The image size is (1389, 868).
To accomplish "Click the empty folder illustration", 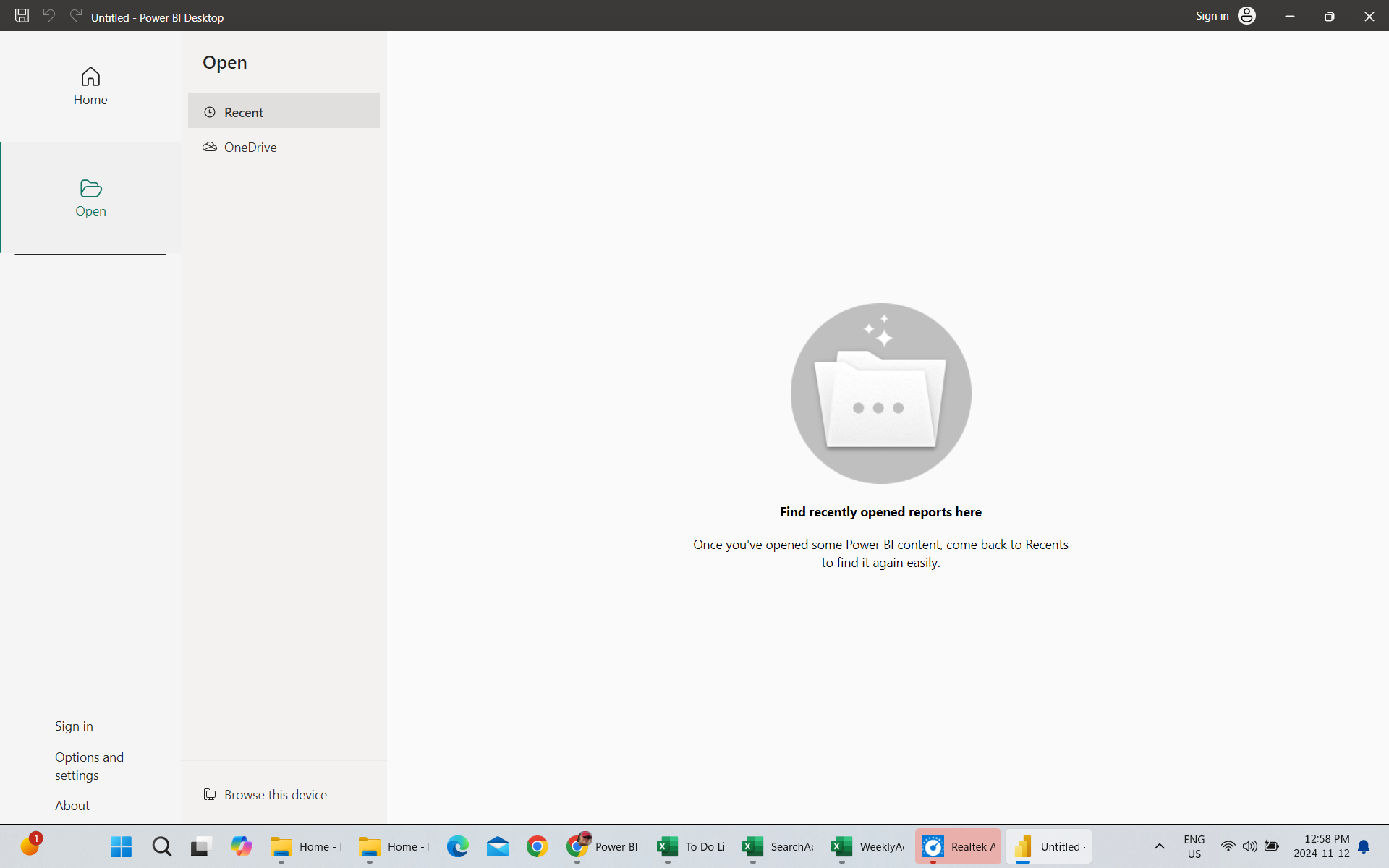I will click(x=880, y=393).
